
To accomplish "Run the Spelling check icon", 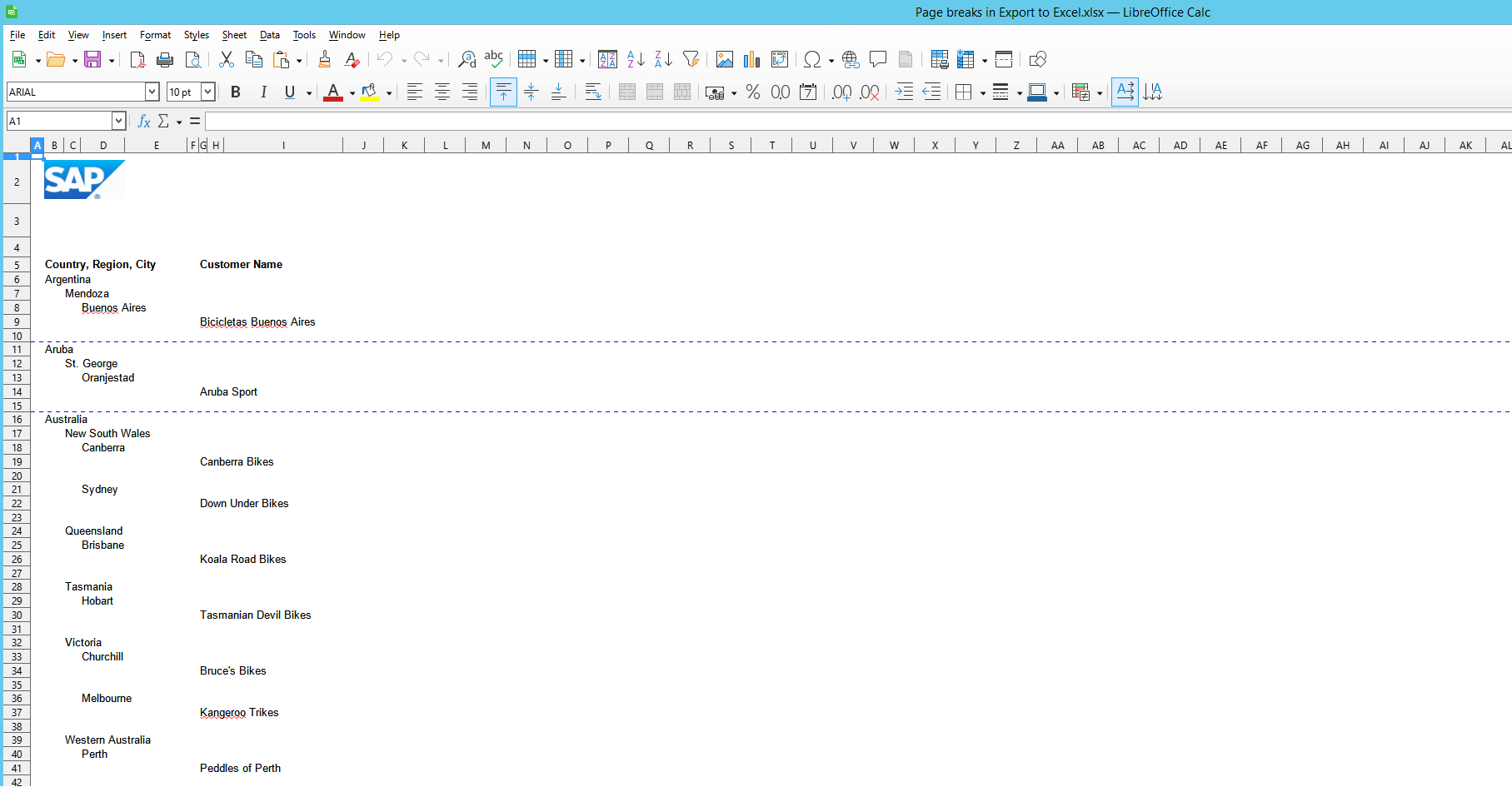I will [494, 59].
